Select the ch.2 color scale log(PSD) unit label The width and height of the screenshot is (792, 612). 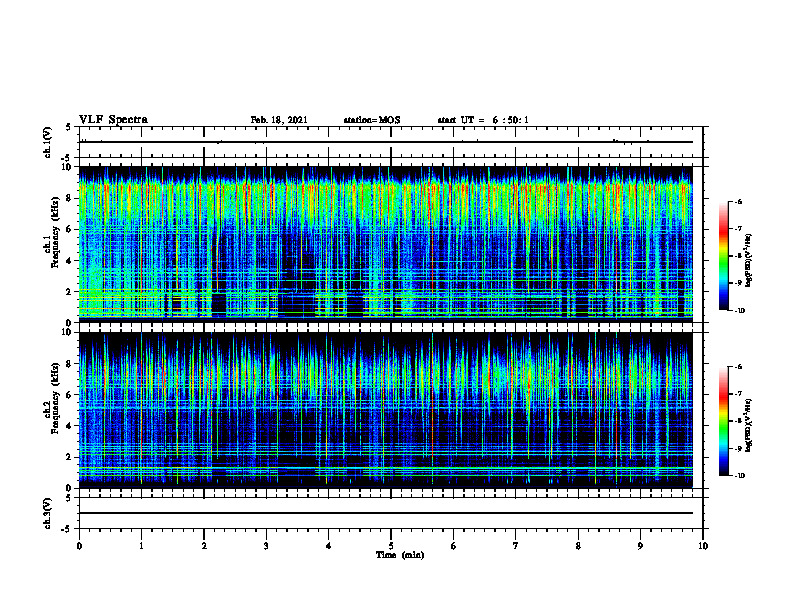(749, 426)
